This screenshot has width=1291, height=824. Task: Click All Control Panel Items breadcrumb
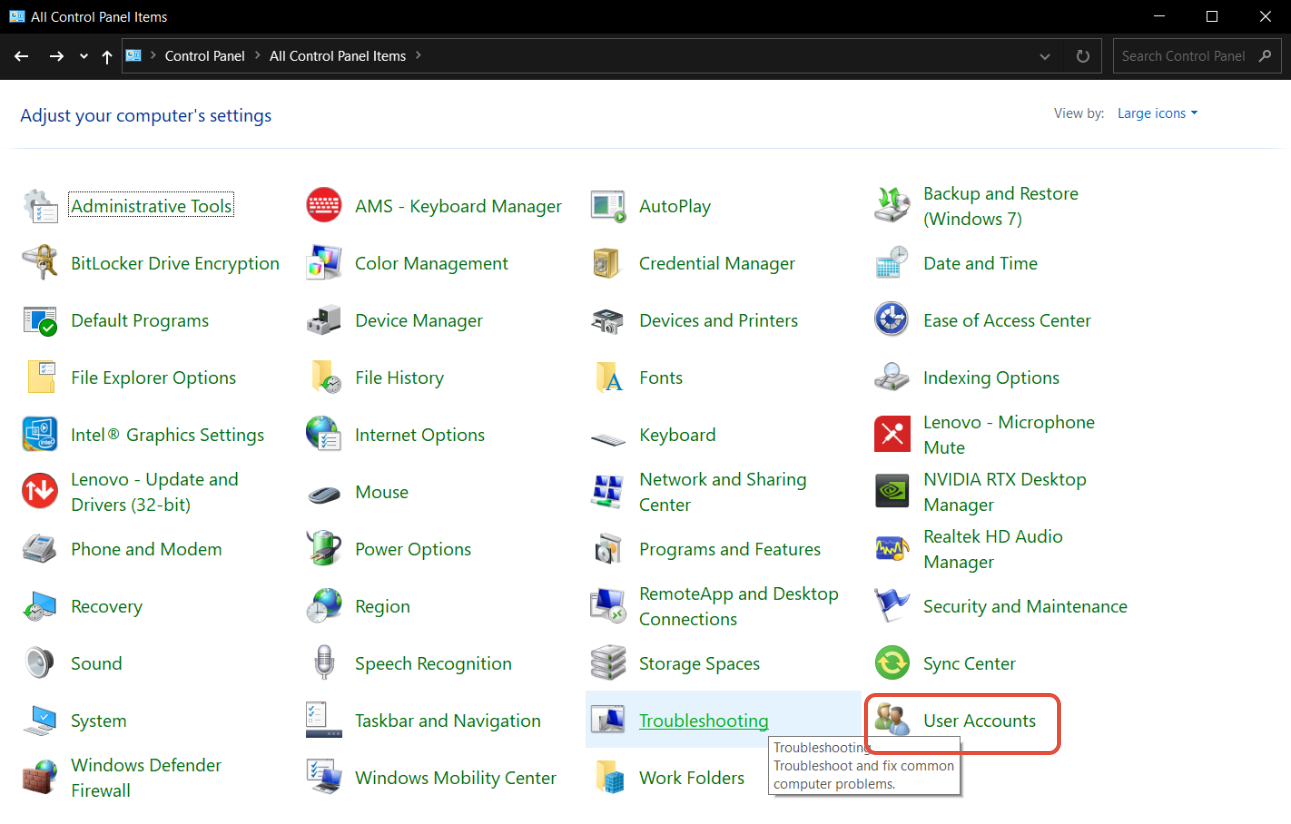(x=338, y=56)
